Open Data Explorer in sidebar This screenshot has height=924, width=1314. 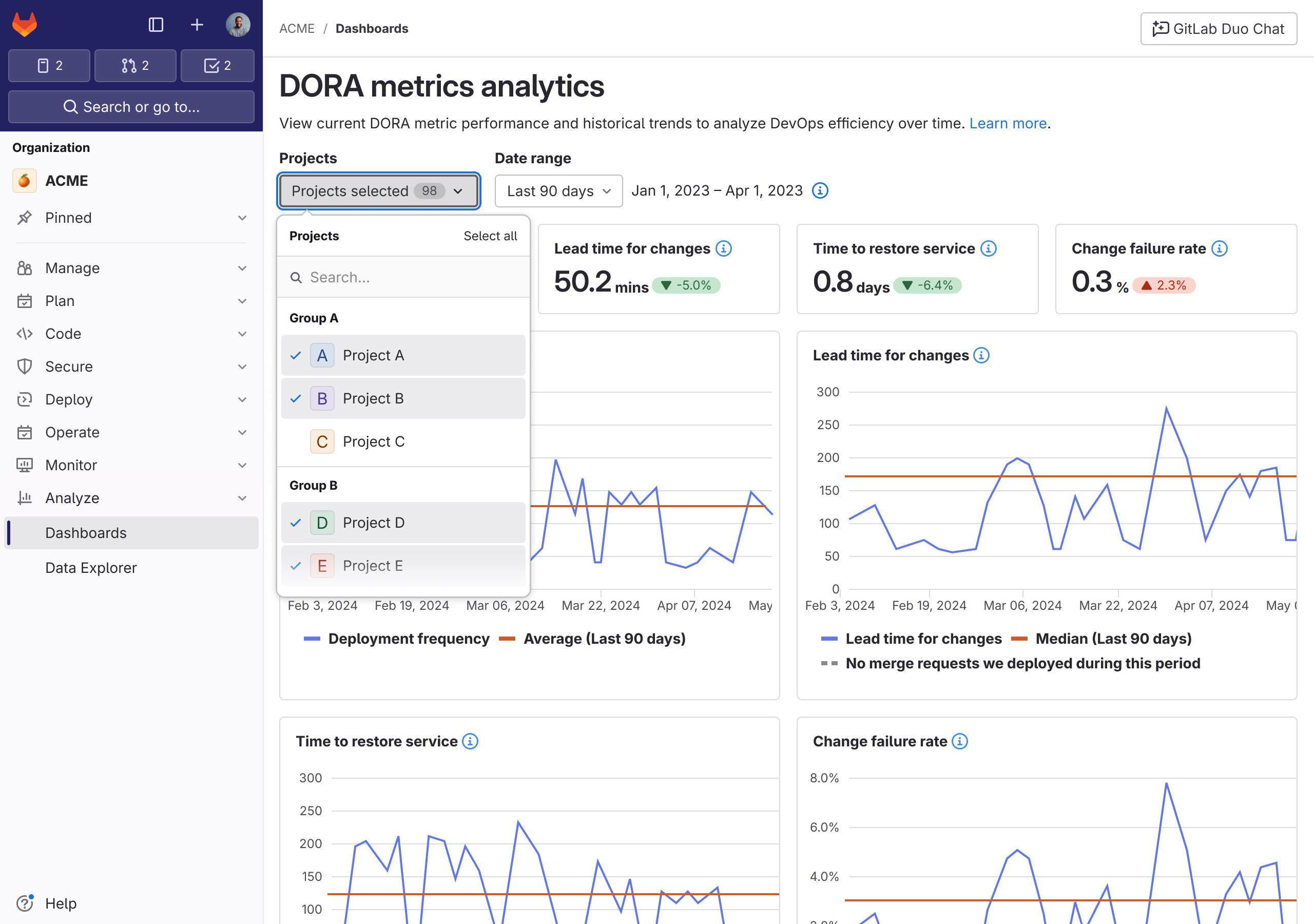tap(131, 568)
